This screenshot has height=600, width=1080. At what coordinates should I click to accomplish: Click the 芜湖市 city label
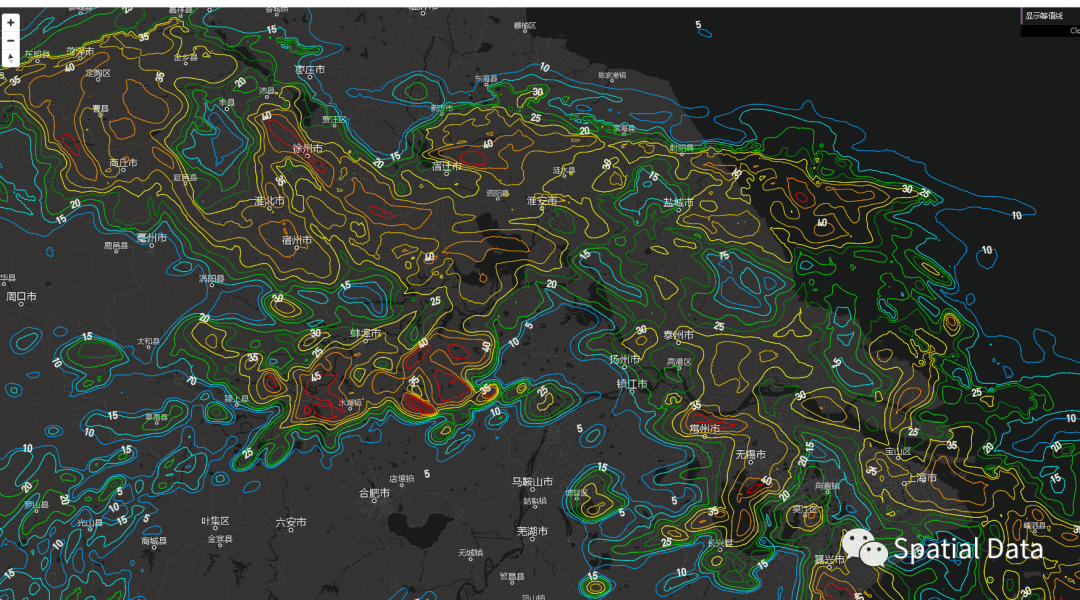point(532,532)
